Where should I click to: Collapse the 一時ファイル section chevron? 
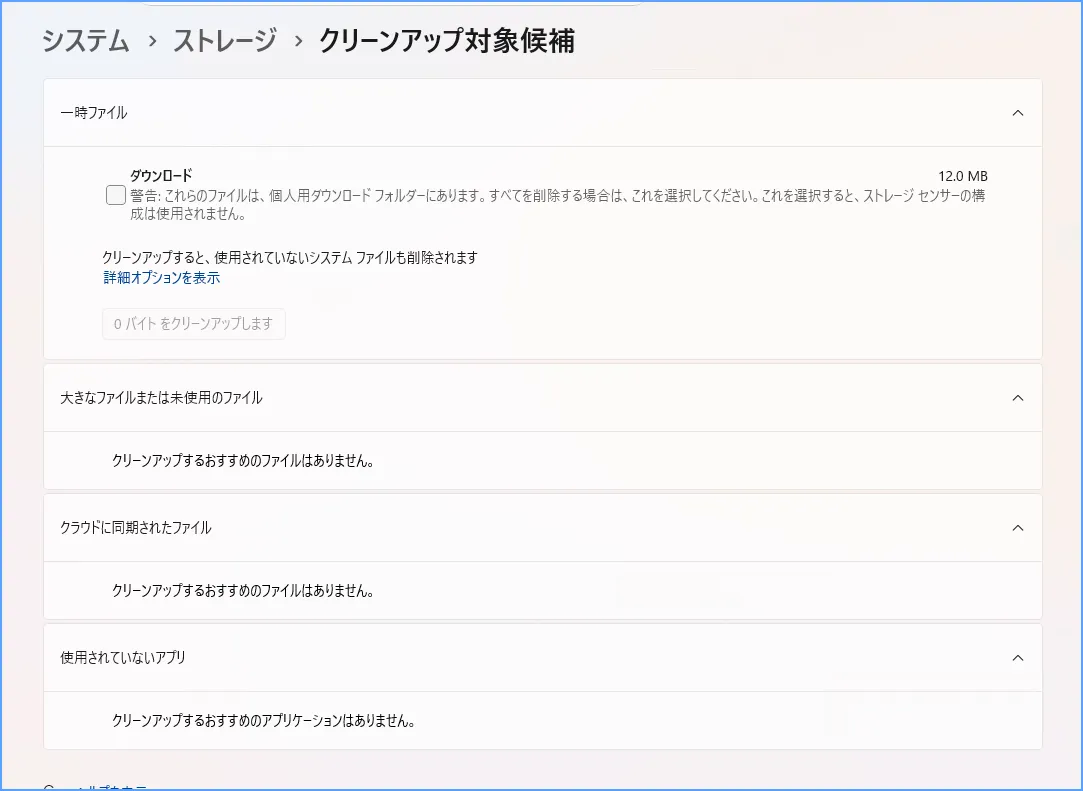[x=1017, y=113]
